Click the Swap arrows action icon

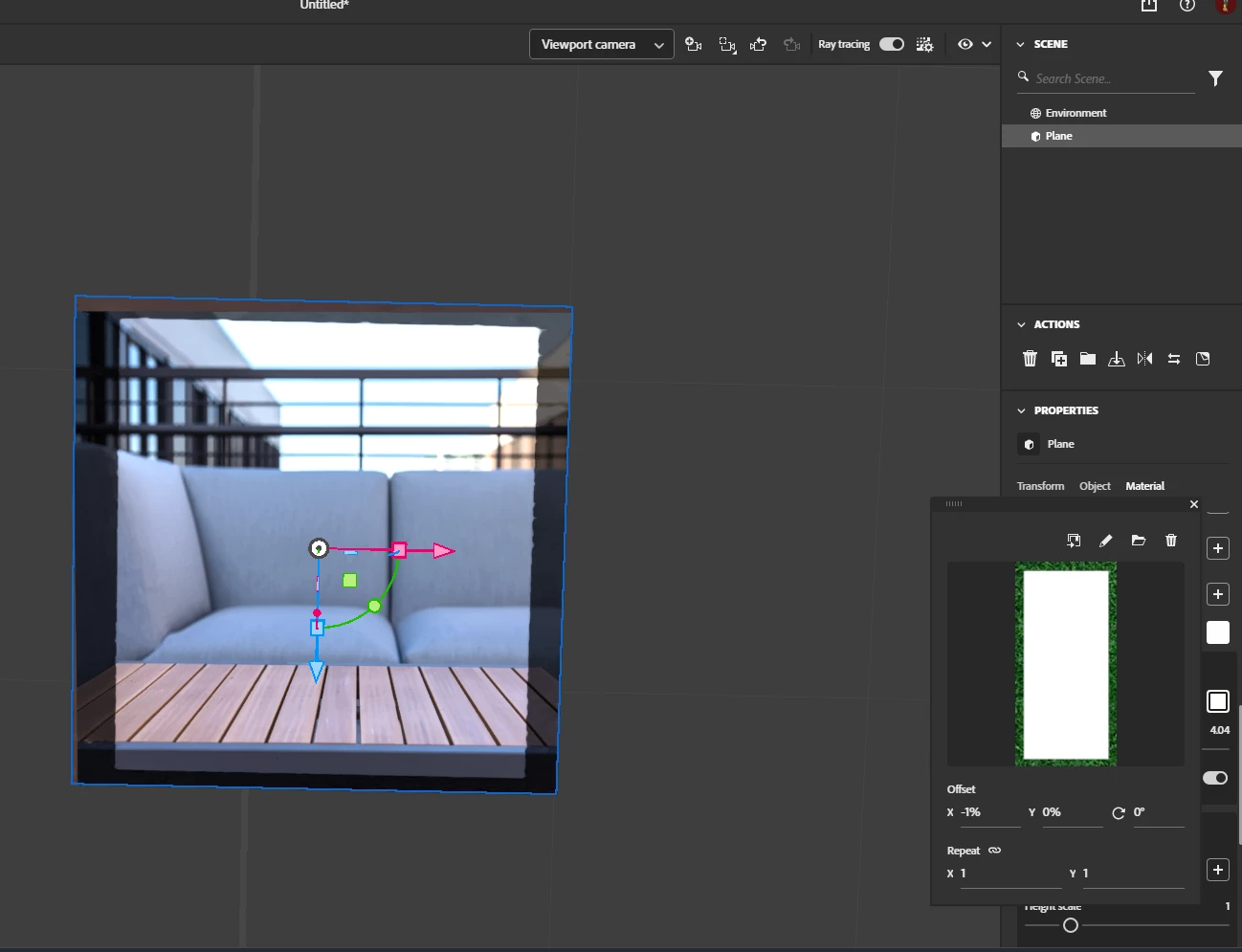1174,359
